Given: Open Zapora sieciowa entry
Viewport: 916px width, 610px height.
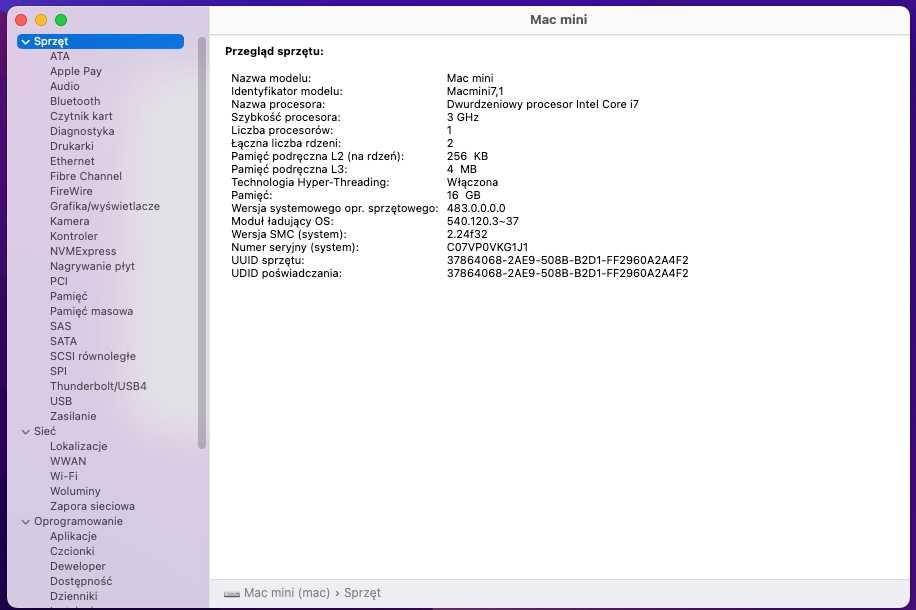Looking at the screenshot, I should 92,507.
